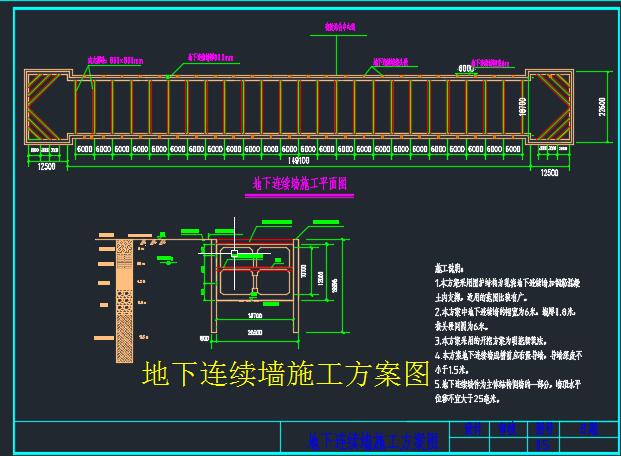Select the horizontal 19700 dimension under the cross-section

pos(255,316)
